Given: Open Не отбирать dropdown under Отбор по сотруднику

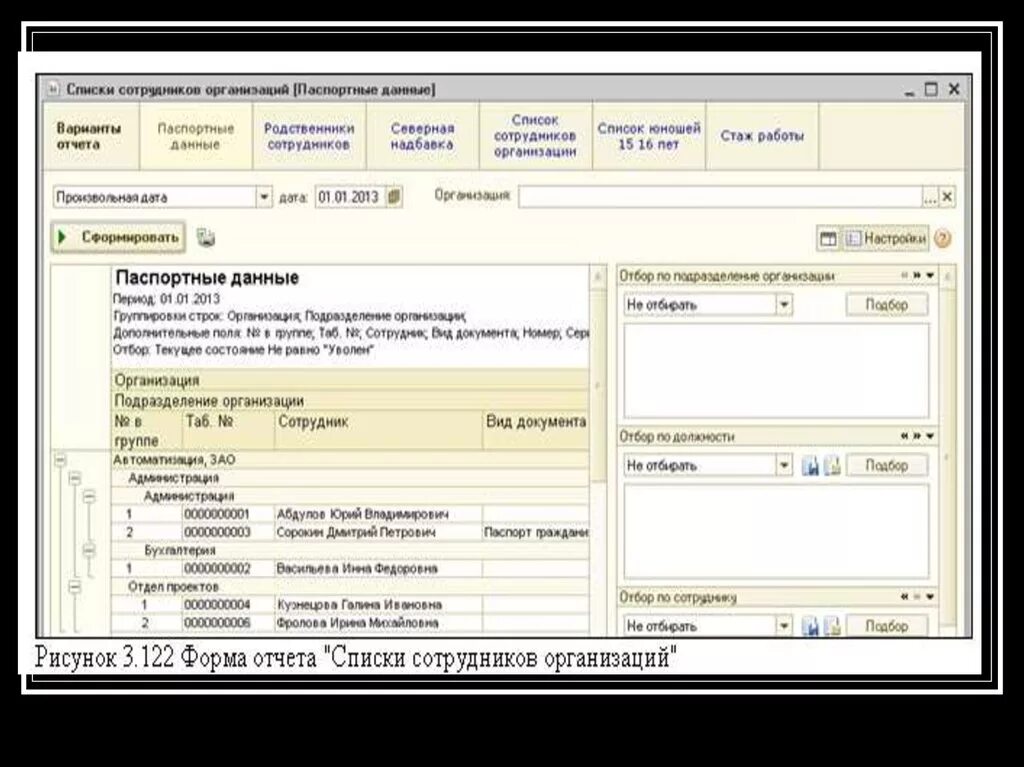Looking at the screenshot, I should click(784, 627).
